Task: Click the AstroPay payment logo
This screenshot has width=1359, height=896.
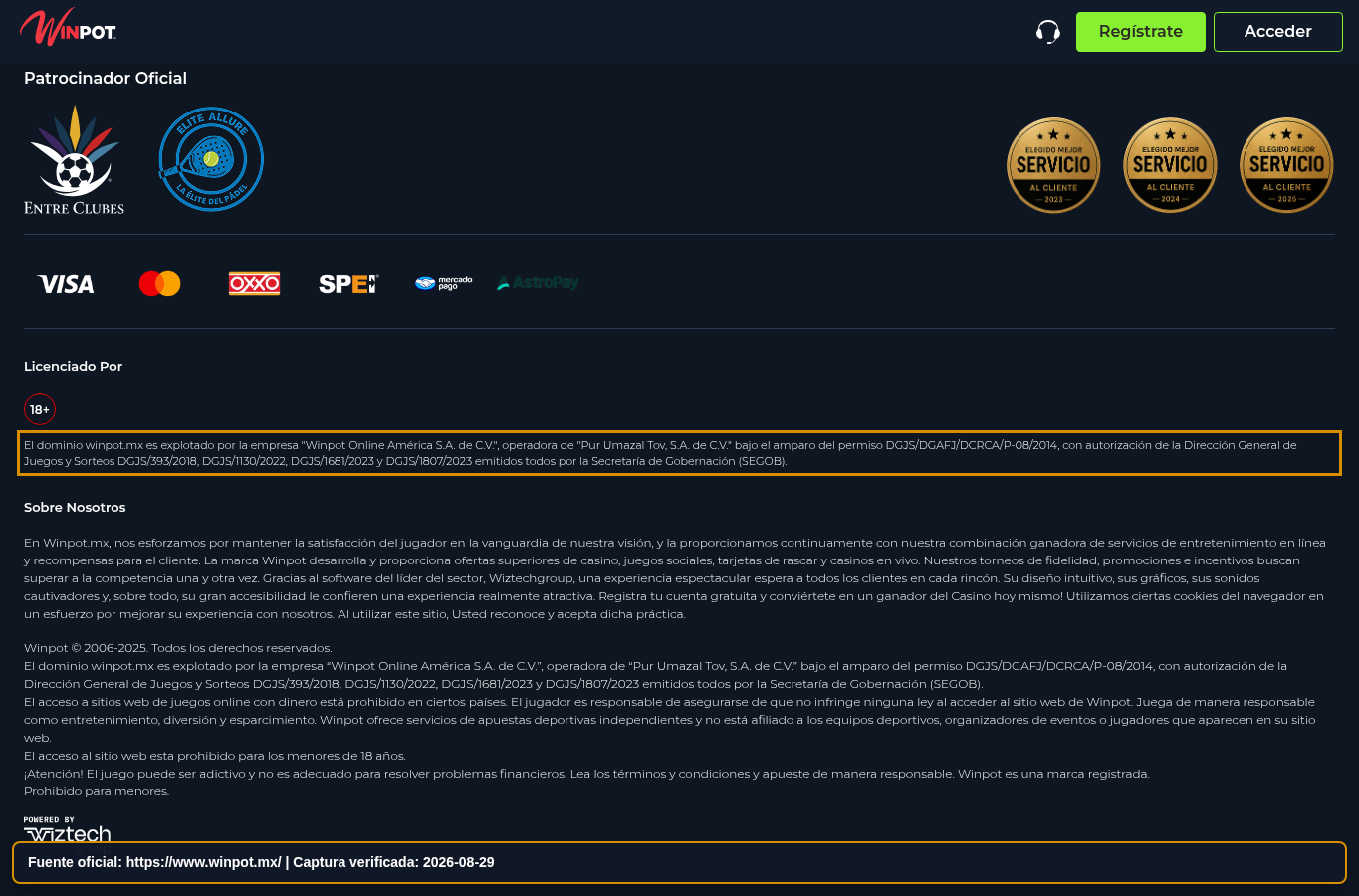Action: pos(538,283)
